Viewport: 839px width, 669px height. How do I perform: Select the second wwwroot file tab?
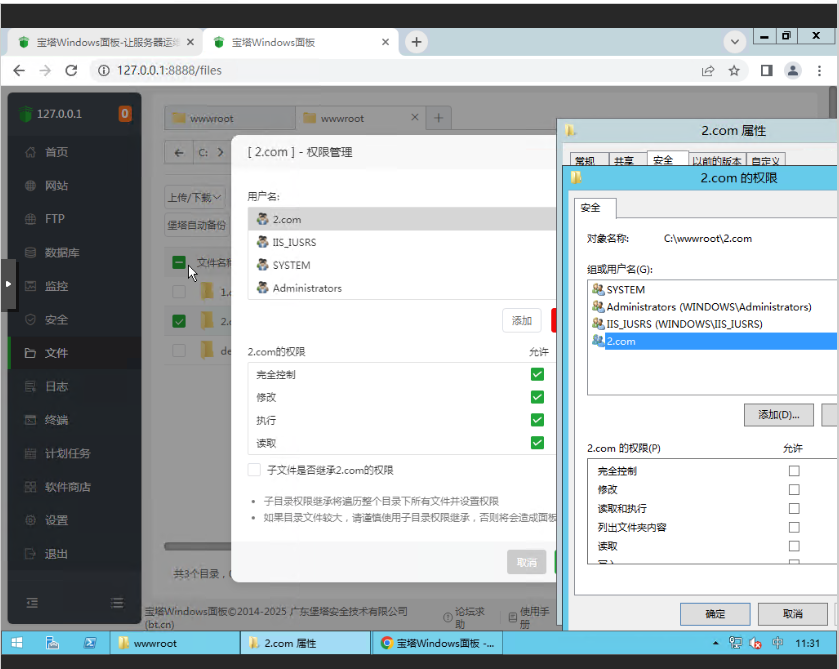click(x=342, y=118)
